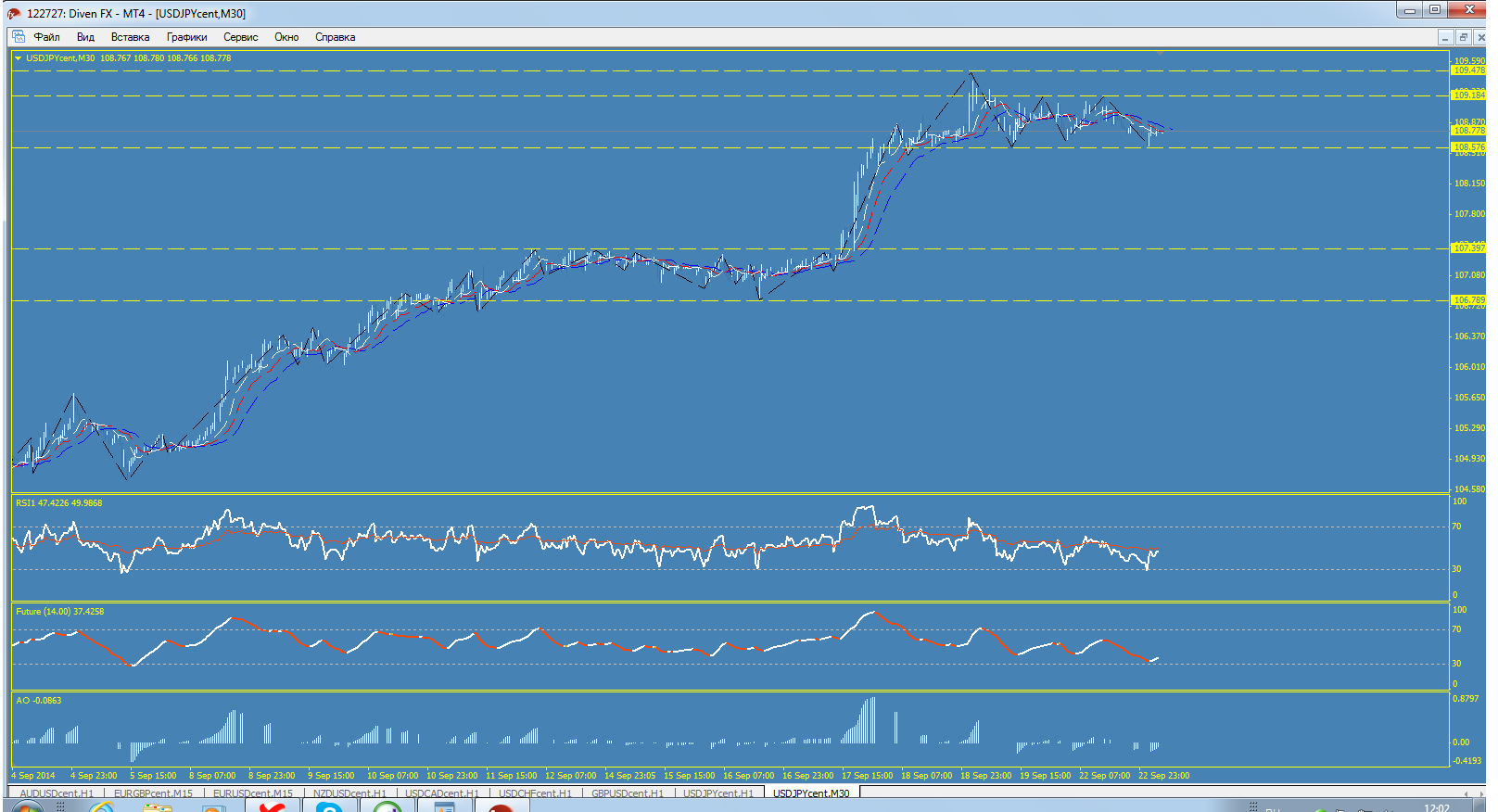Viewport: 1498px width, 812px height.
Task: Open the Графики menu
Action: click(186, 37)
